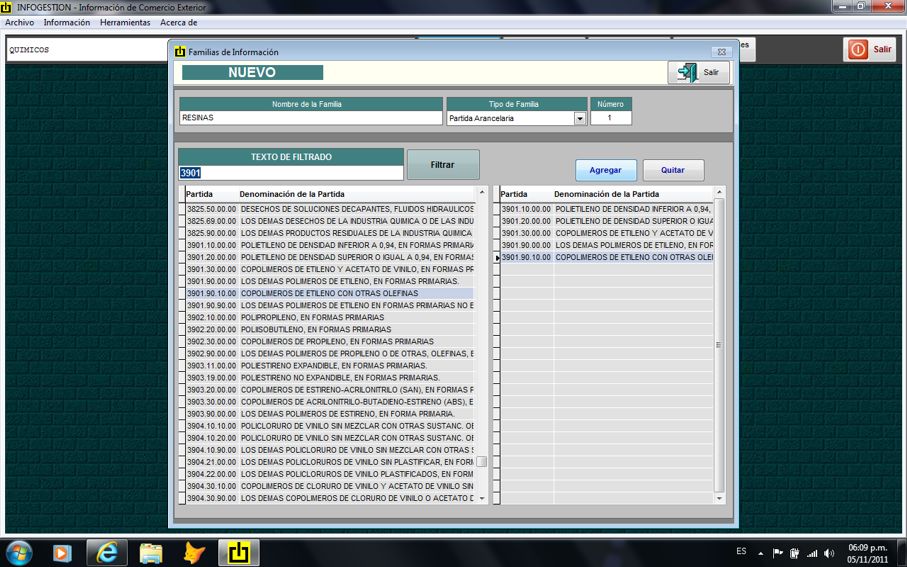Click the Agregar button
907x567 pixels.
tap(605, 170)
